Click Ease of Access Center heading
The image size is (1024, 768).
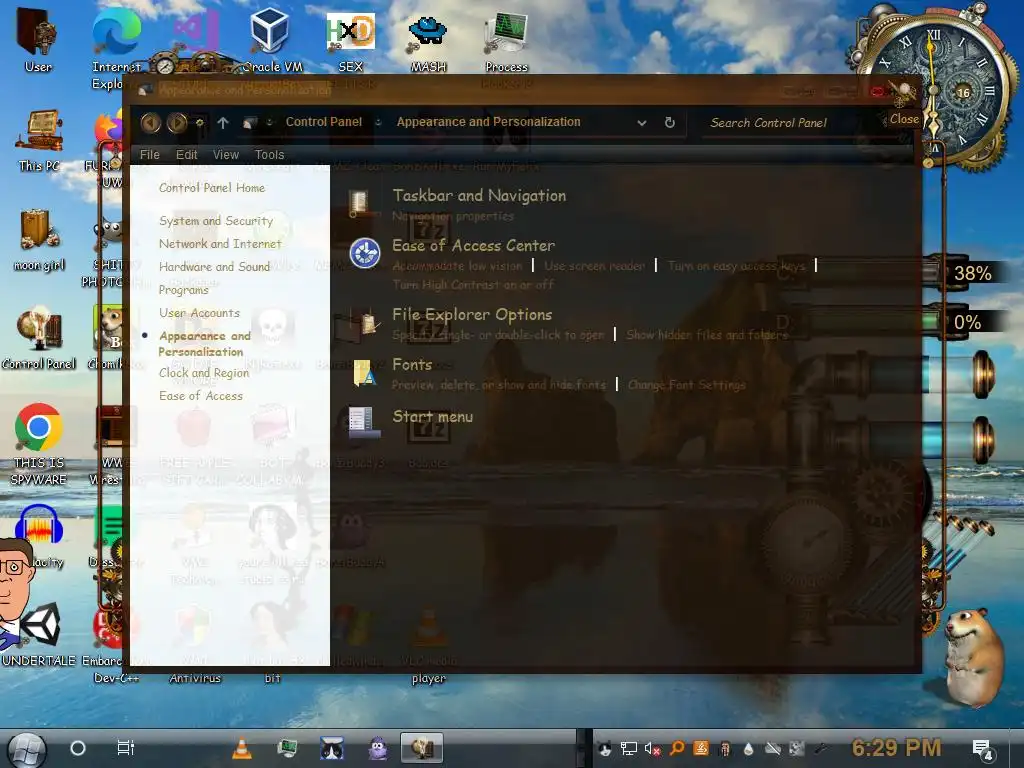pos(473,246)
